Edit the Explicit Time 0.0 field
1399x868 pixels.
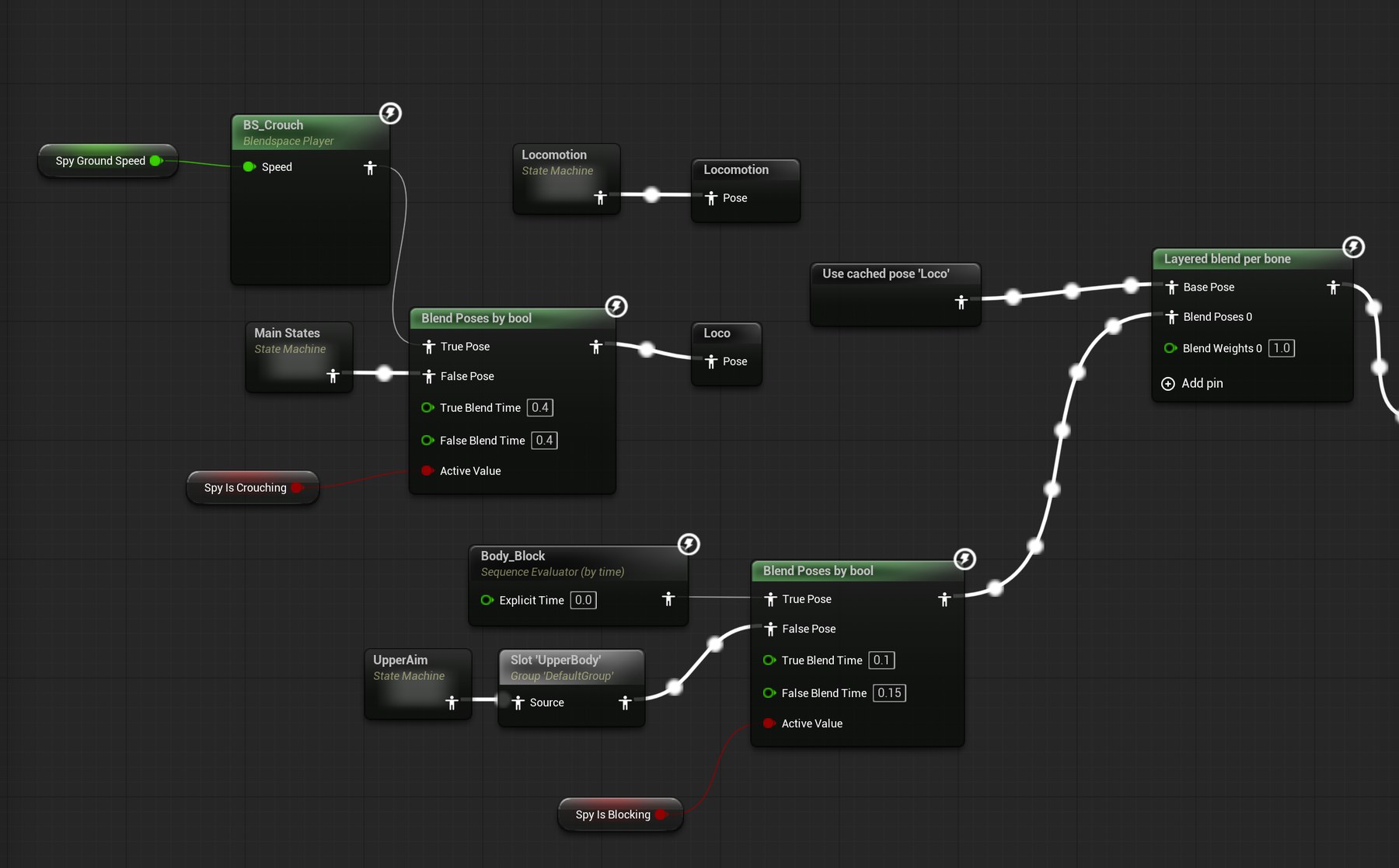[583, 600]
